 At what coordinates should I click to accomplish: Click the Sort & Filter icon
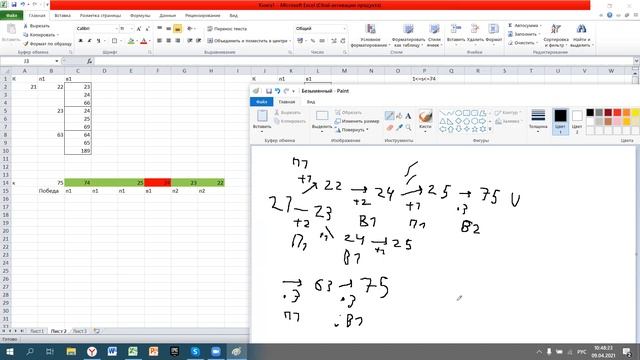point(556,29)
